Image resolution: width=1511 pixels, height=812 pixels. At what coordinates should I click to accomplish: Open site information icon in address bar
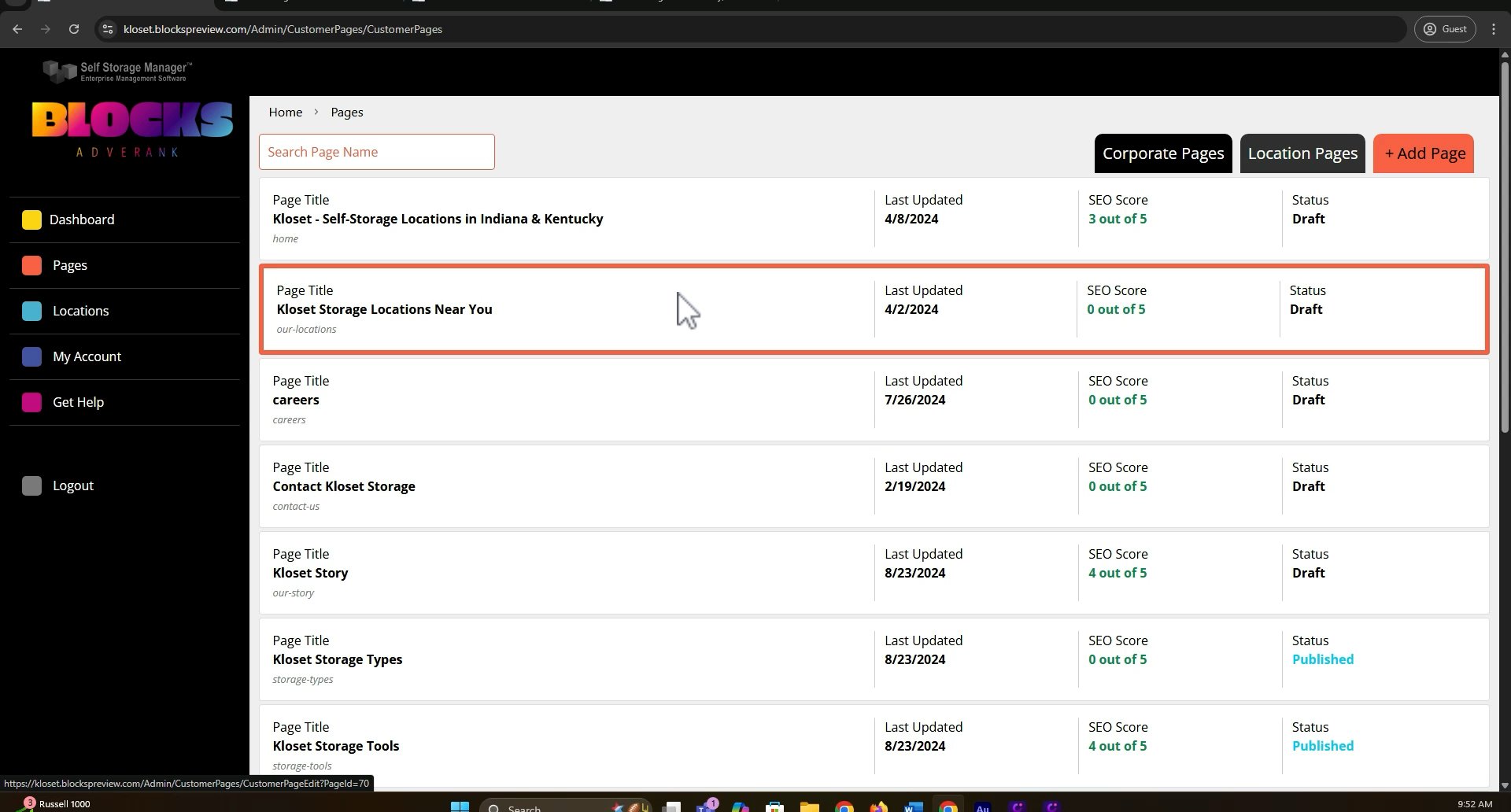coord(109,29)
